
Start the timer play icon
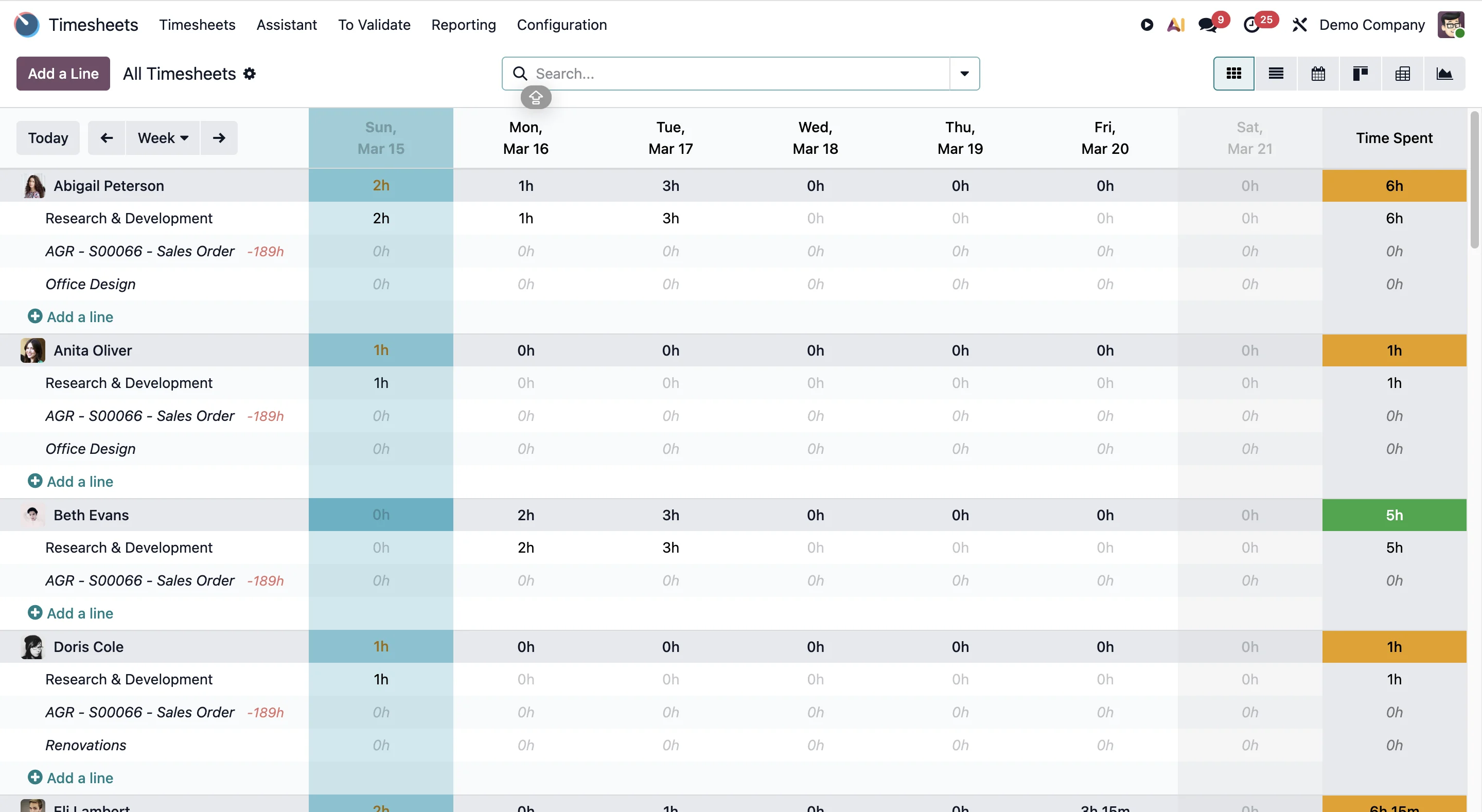1146,25
